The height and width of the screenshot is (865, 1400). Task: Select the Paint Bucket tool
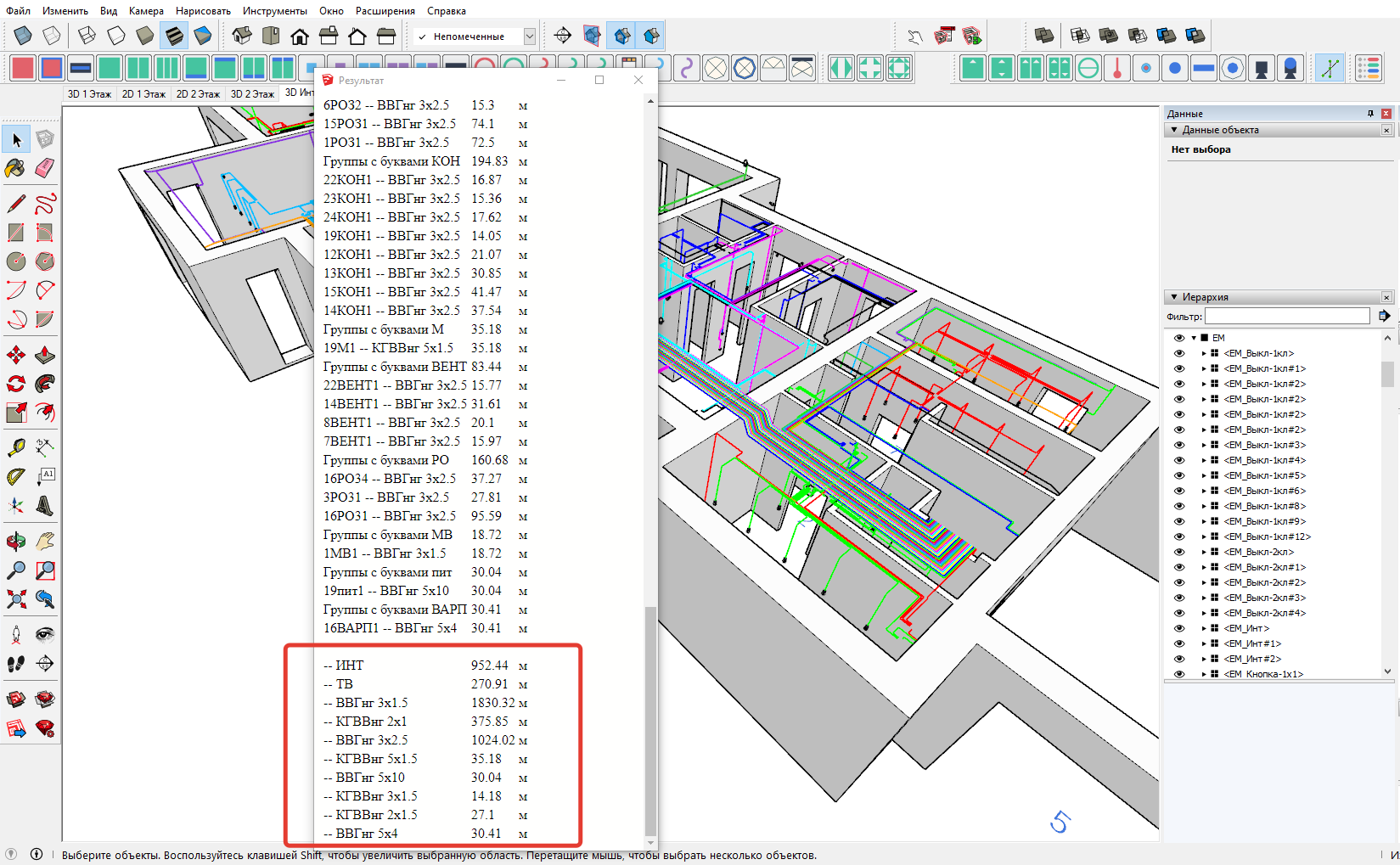coord(15,168)
